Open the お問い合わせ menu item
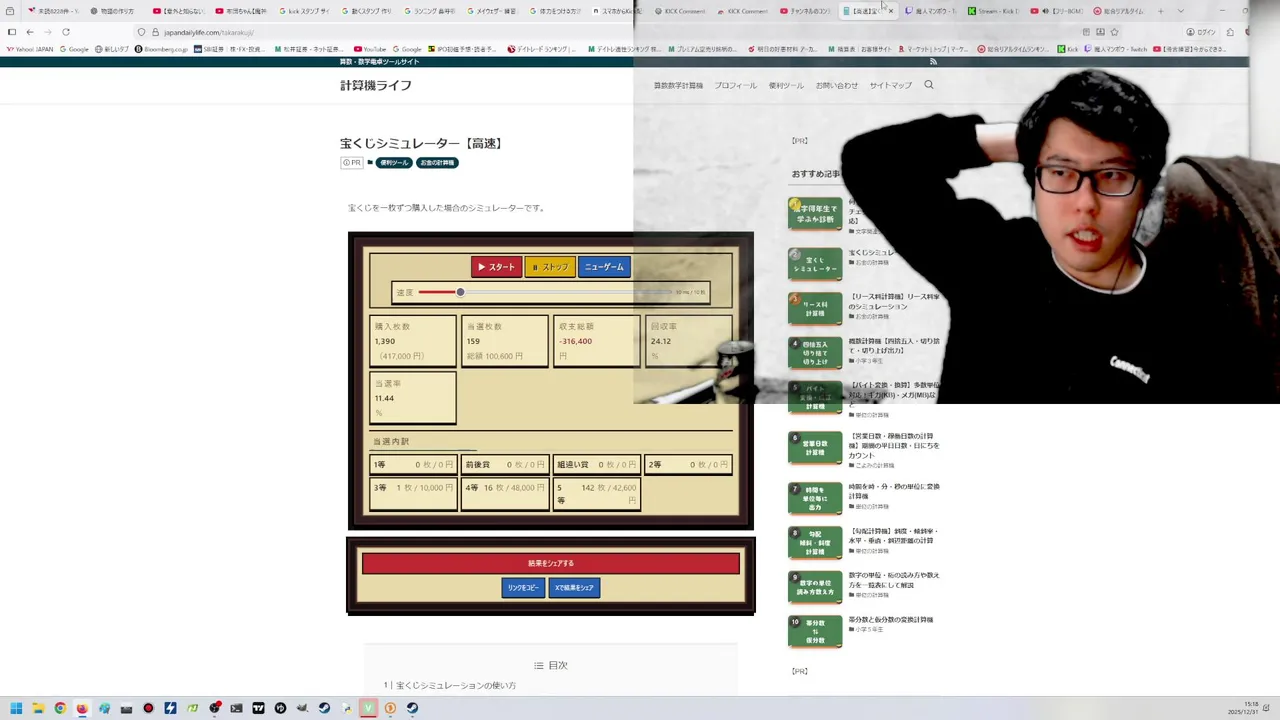Viewport: 1280px width, 720px height. pyautogui.click(x=837, y=85)
